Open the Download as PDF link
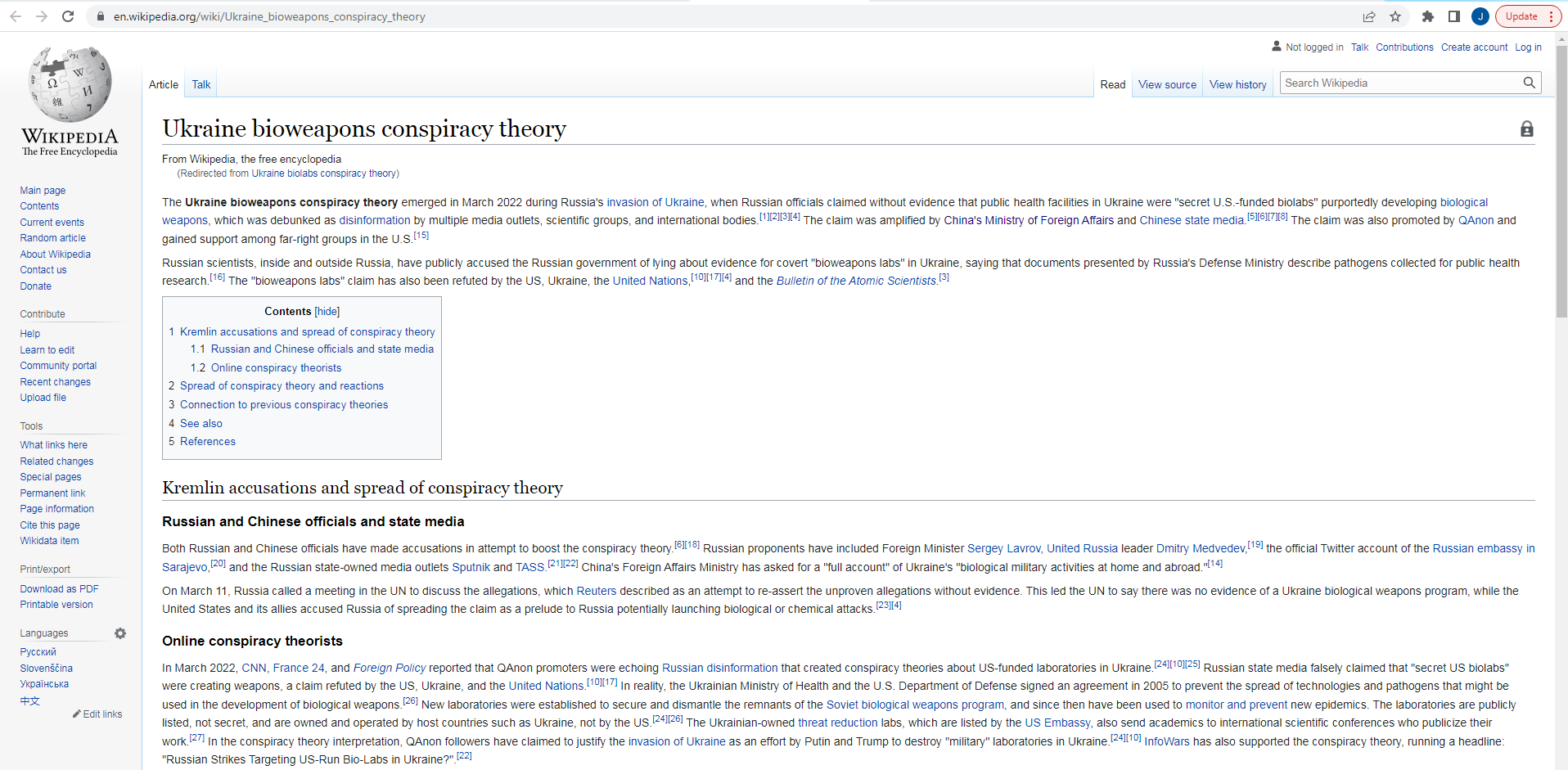Image resolution: width=1568 pixels, height=770 pixels. tap(59, 589)
